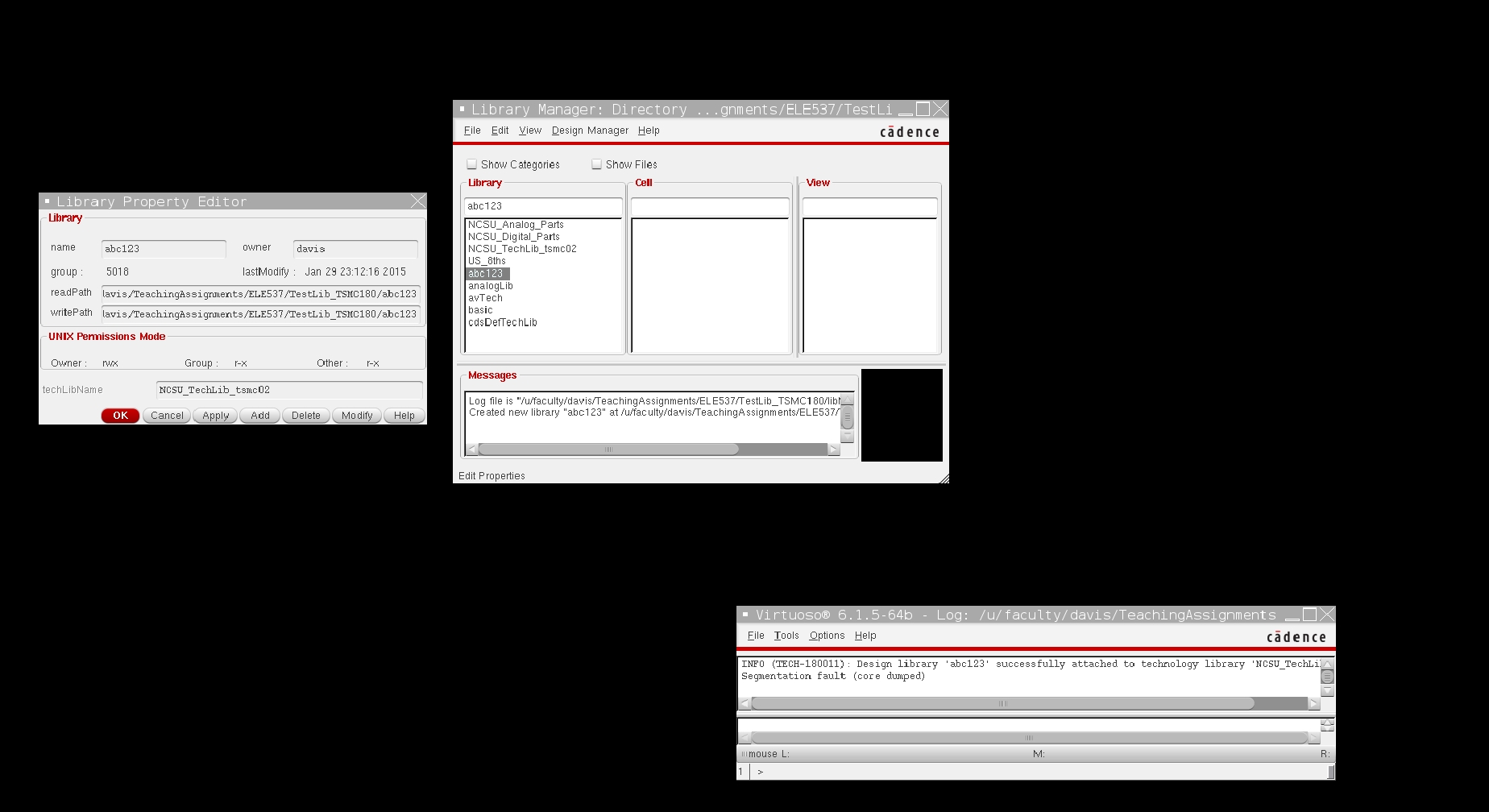1489x812 pixels.
Task: Click the Delete button
Action: [x=306, y=416]
